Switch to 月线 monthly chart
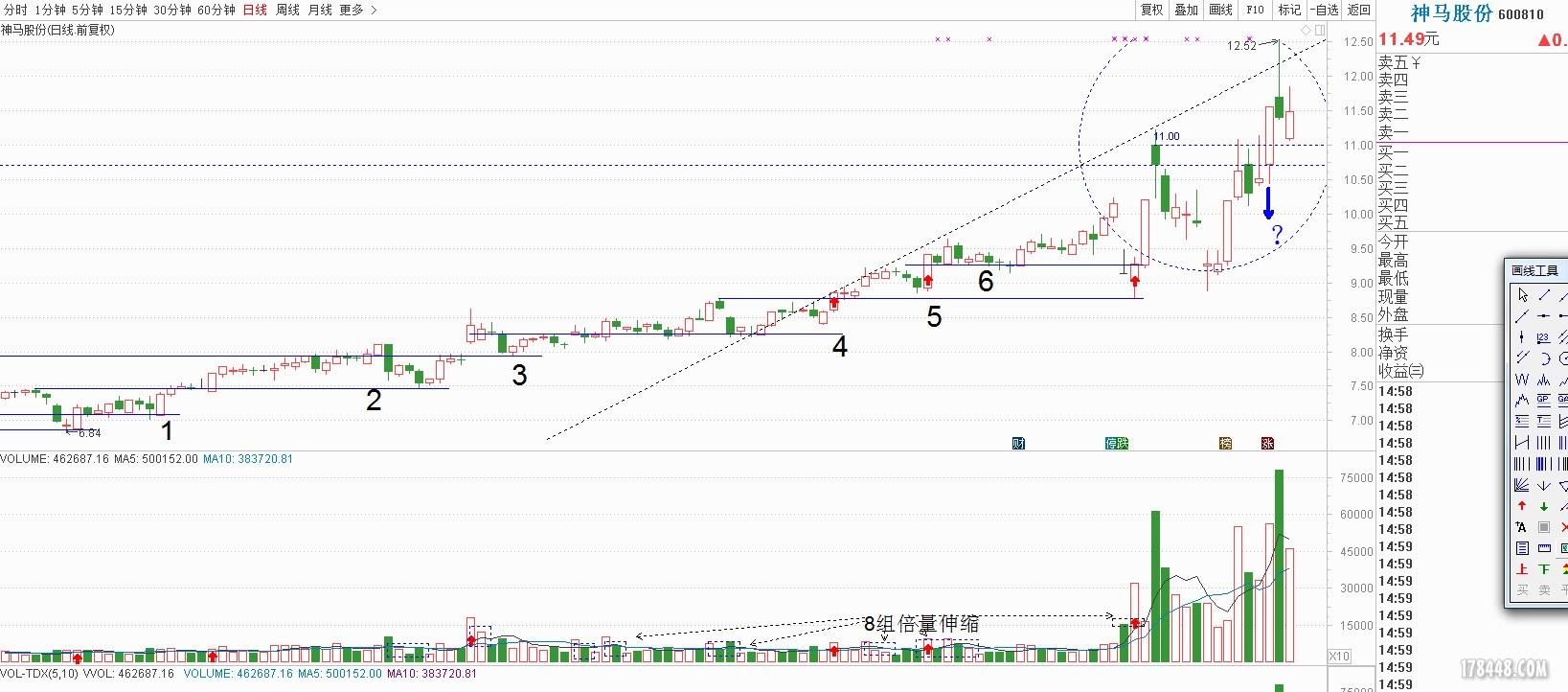 [320, 10]
